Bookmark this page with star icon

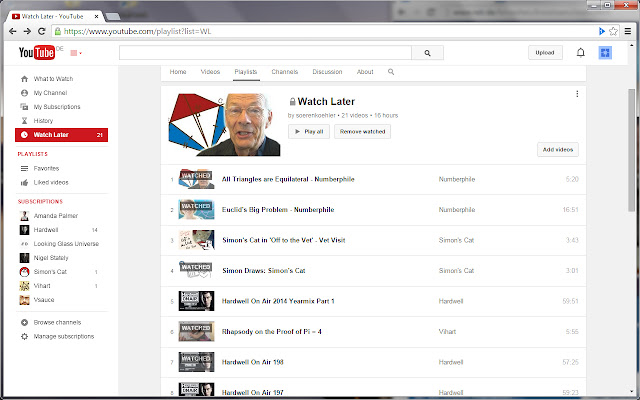coord(613,32)
